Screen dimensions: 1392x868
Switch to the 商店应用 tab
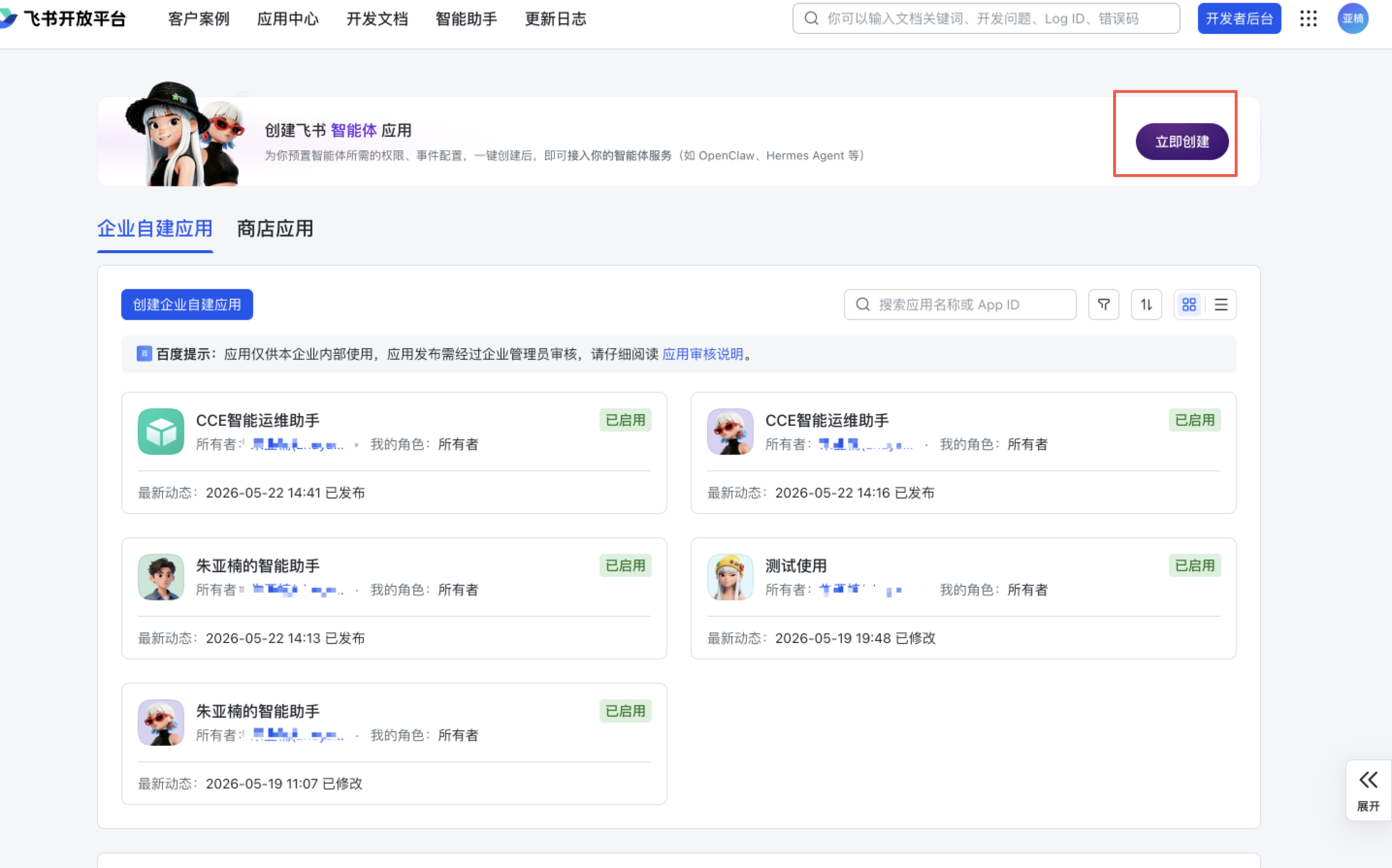coord(275,228)
